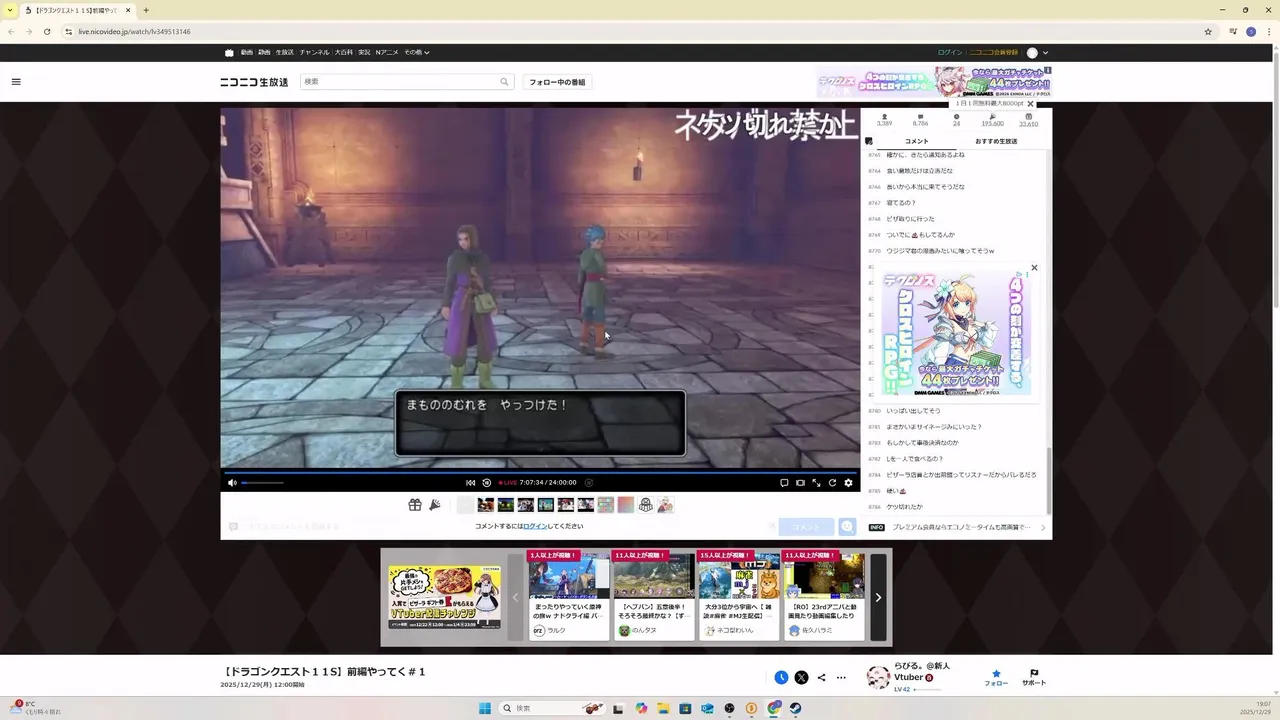1280x720 pixels.
Task: Switch to コメント tab
Action: click(x=916, y=141)
